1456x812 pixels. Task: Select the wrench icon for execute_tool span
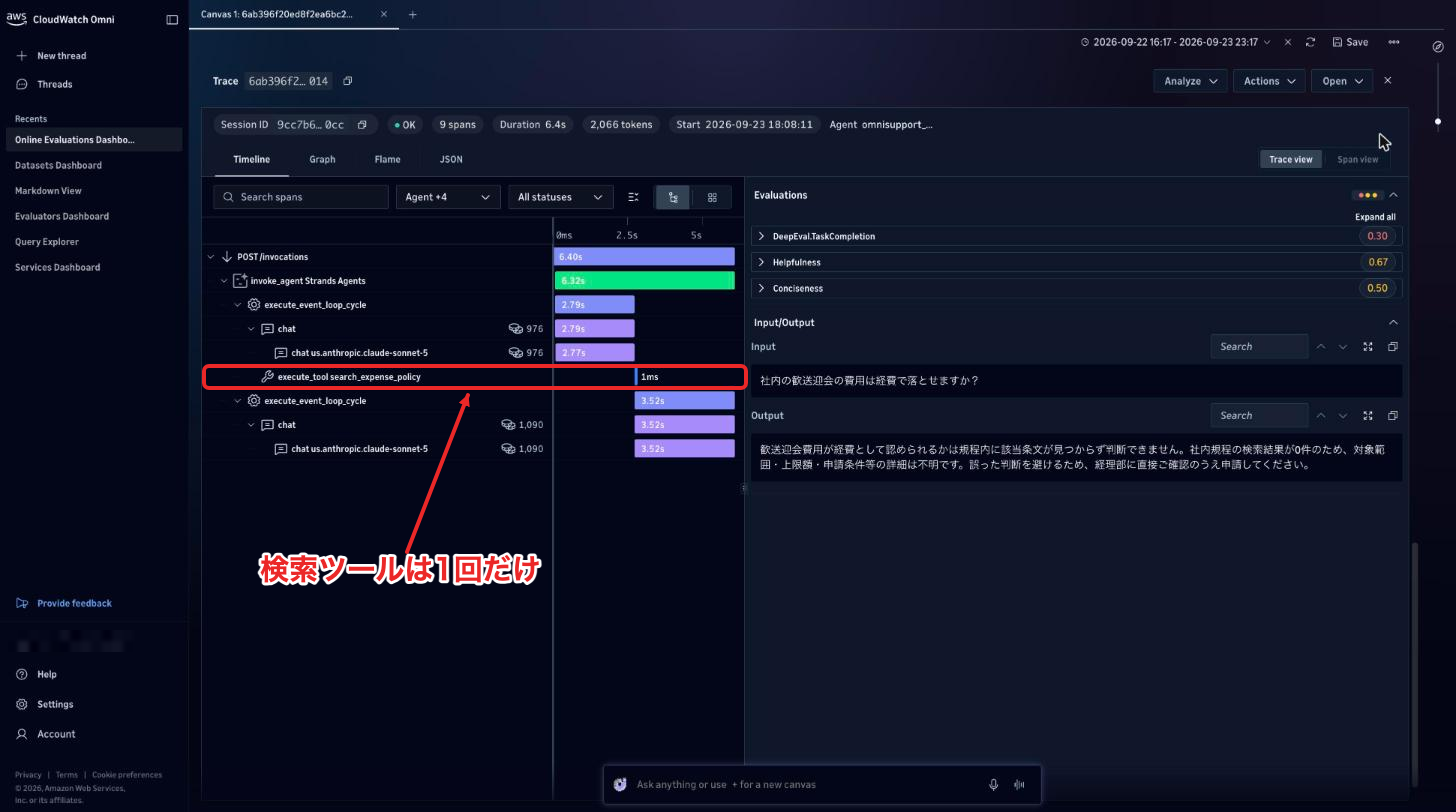tap(267, 377)
